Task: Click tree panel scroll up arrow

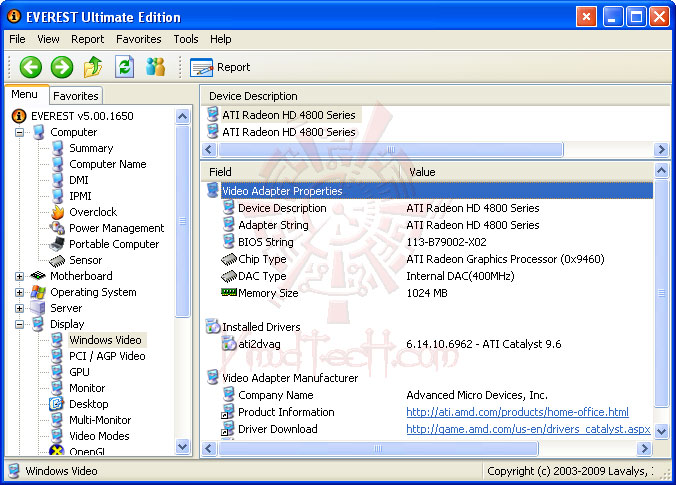Action: click(x=183, y=116)
